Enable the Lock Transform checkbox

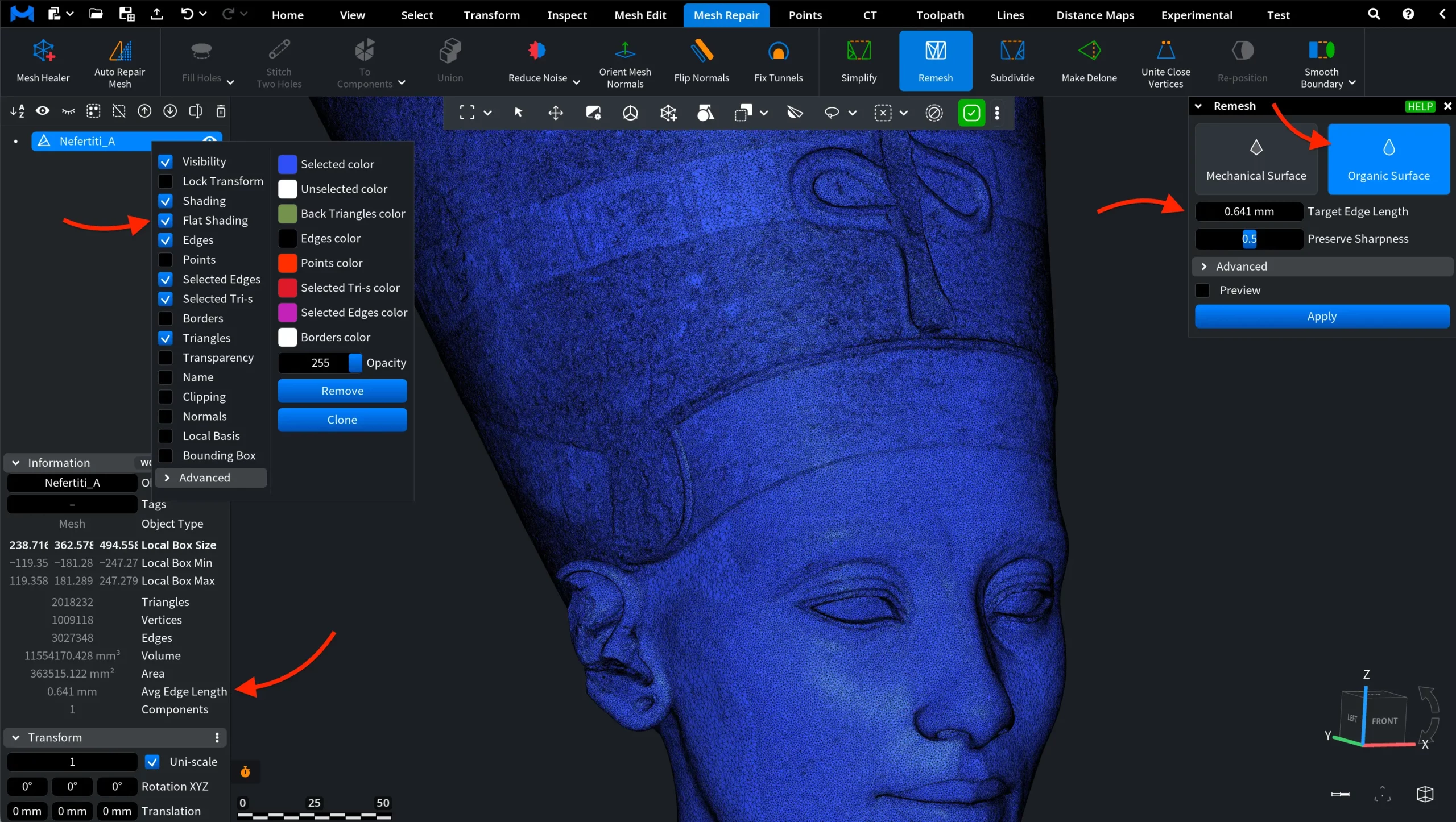pos(166,181)
